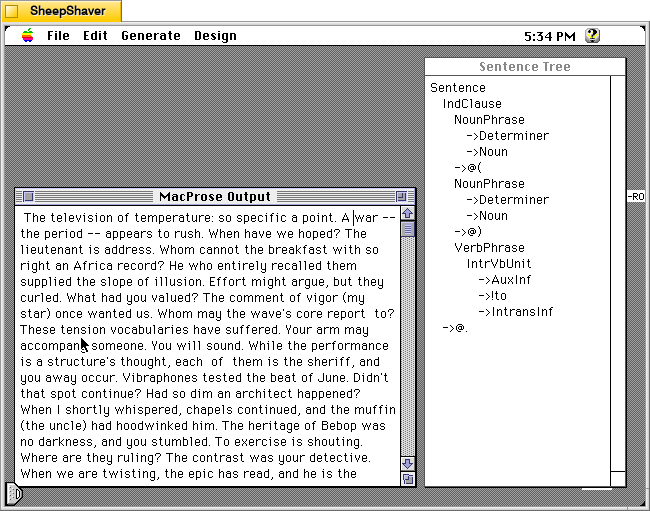
Task: Select the ->@) tree entry
Action: click(468, 232)
